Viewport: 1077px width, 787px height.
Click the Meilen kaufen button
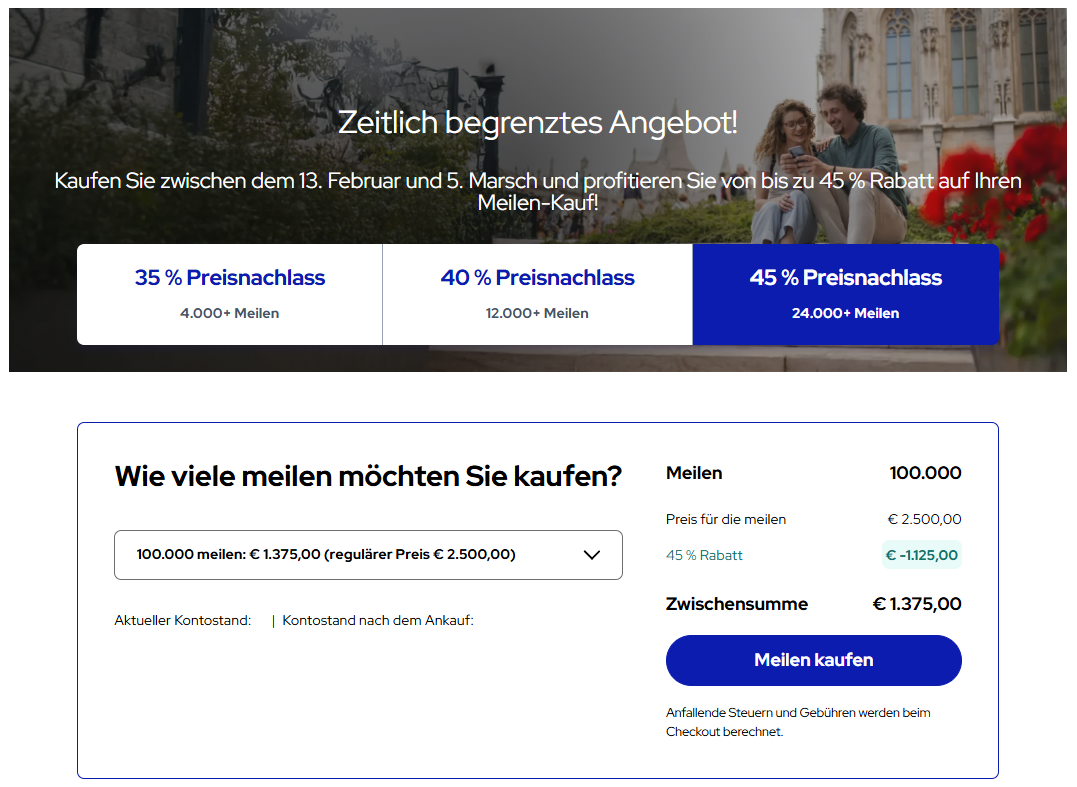click(x=812, y=660)
